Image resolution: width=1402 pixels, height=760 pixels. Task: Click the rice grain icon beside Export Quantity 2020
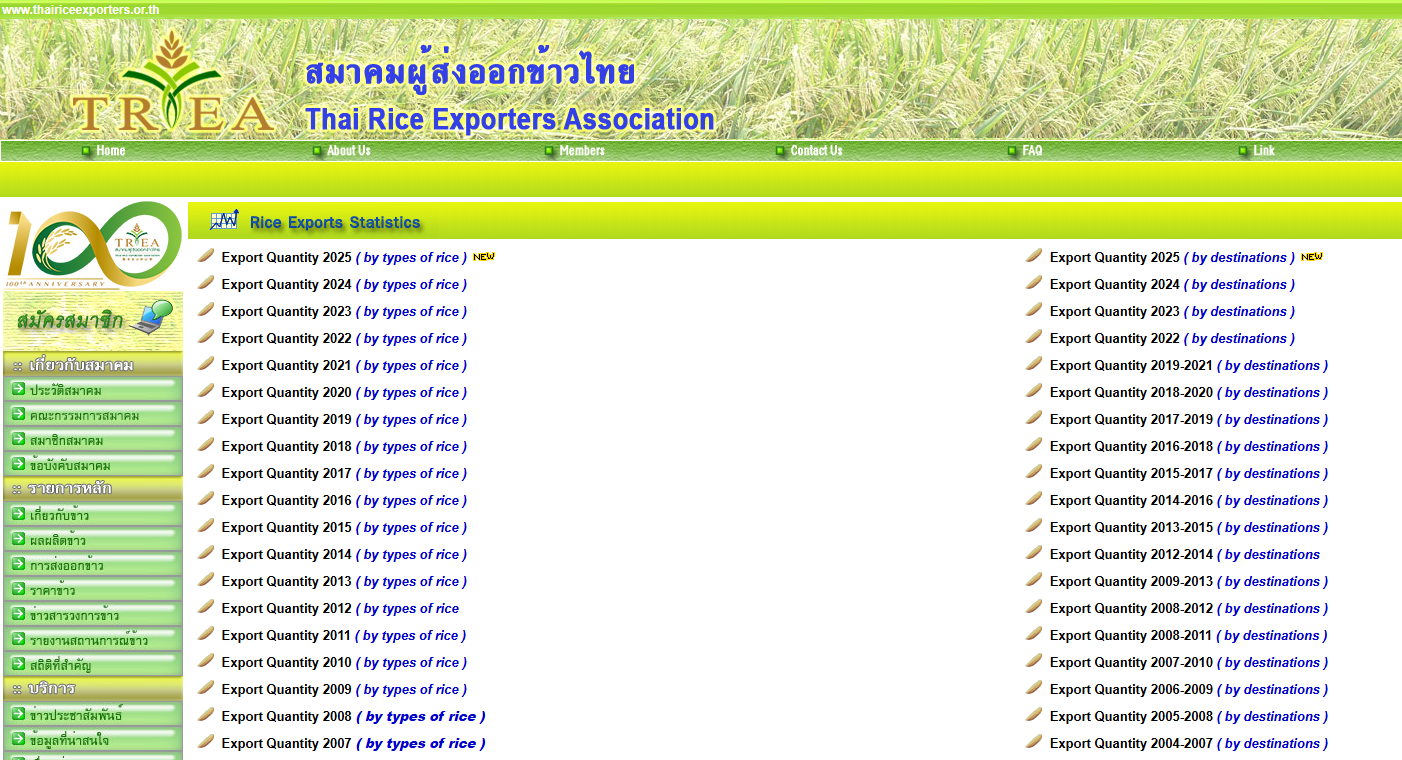pyautogui.click(x=206, y=392)
